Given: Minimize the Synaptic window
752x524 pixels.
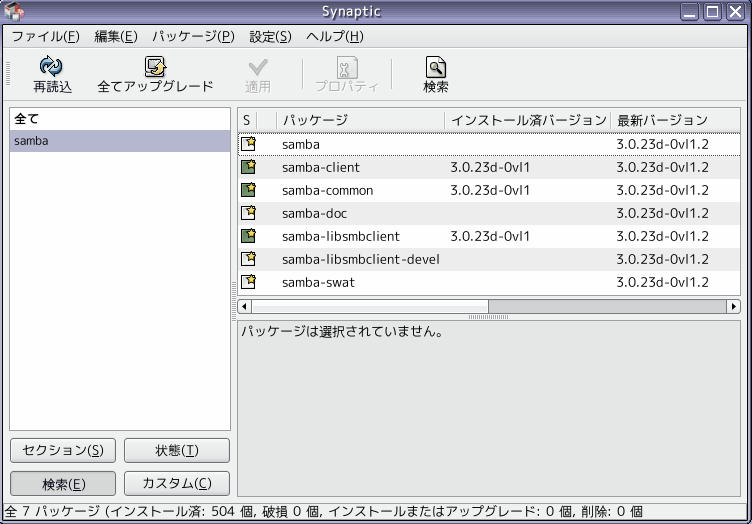Looking at the screenshot, I should click(x=689, y=12).
